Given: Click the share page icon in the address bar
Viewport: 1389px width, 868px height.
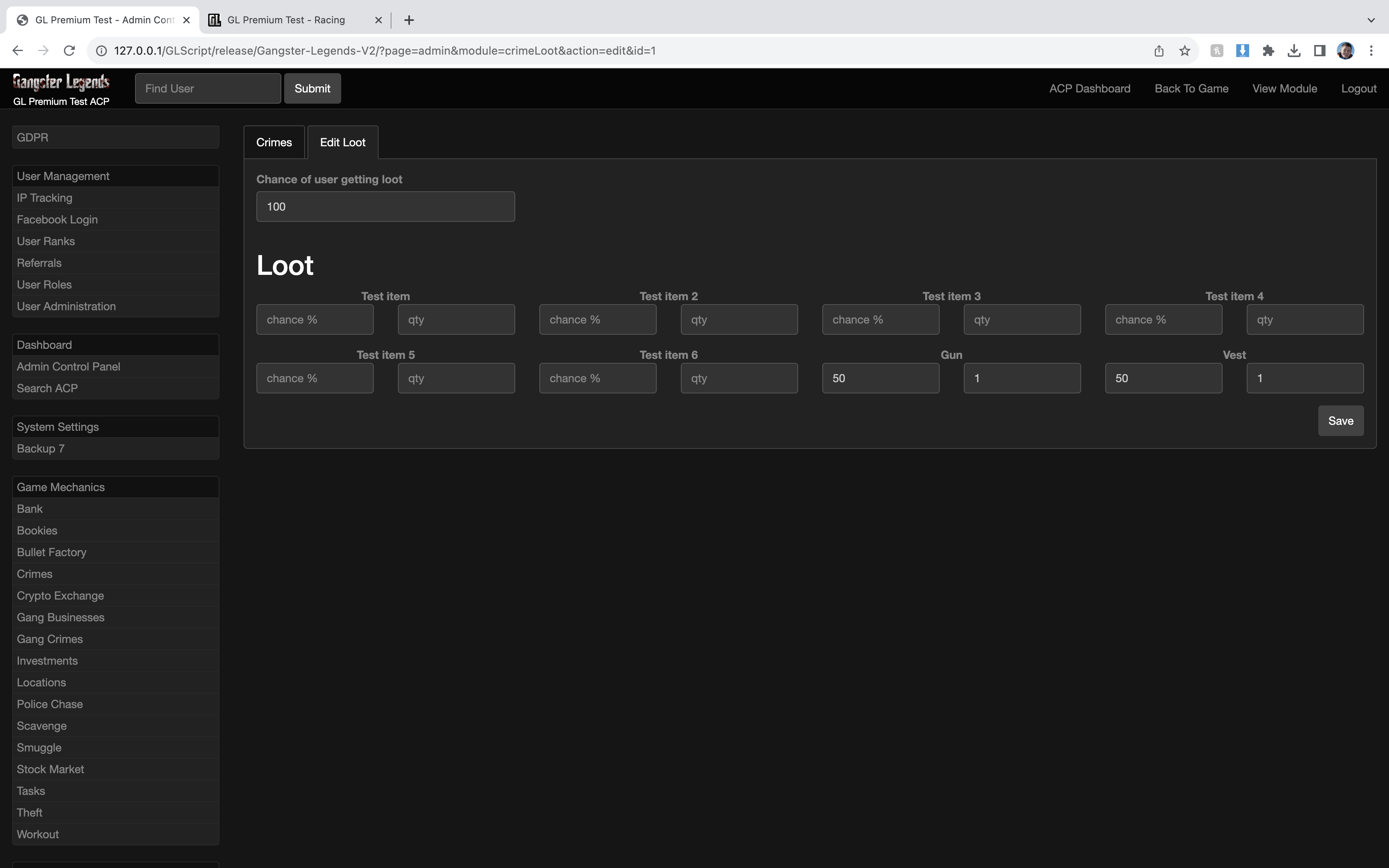Looking at the screenshot, I should 1159,51.
